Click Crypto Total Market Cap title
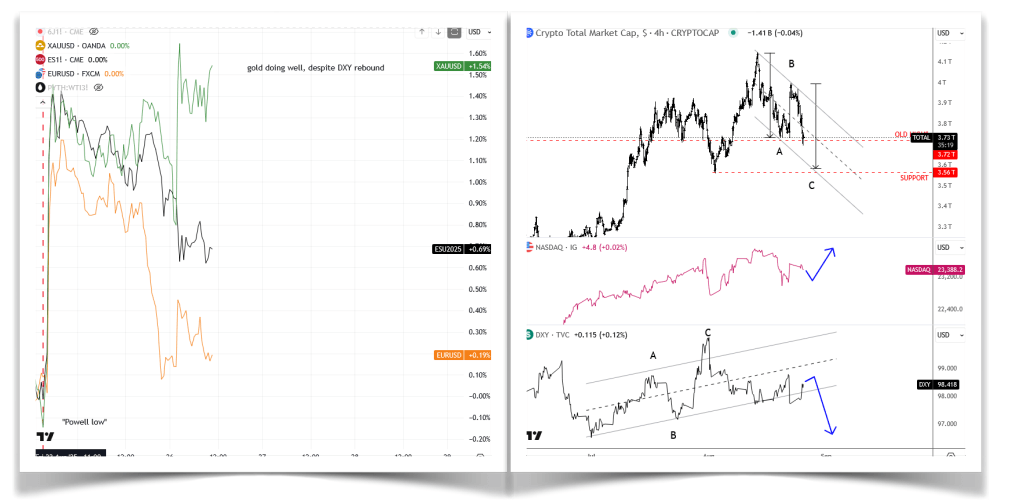Viewport: 1015px width, 500px height. click(592, 33)
